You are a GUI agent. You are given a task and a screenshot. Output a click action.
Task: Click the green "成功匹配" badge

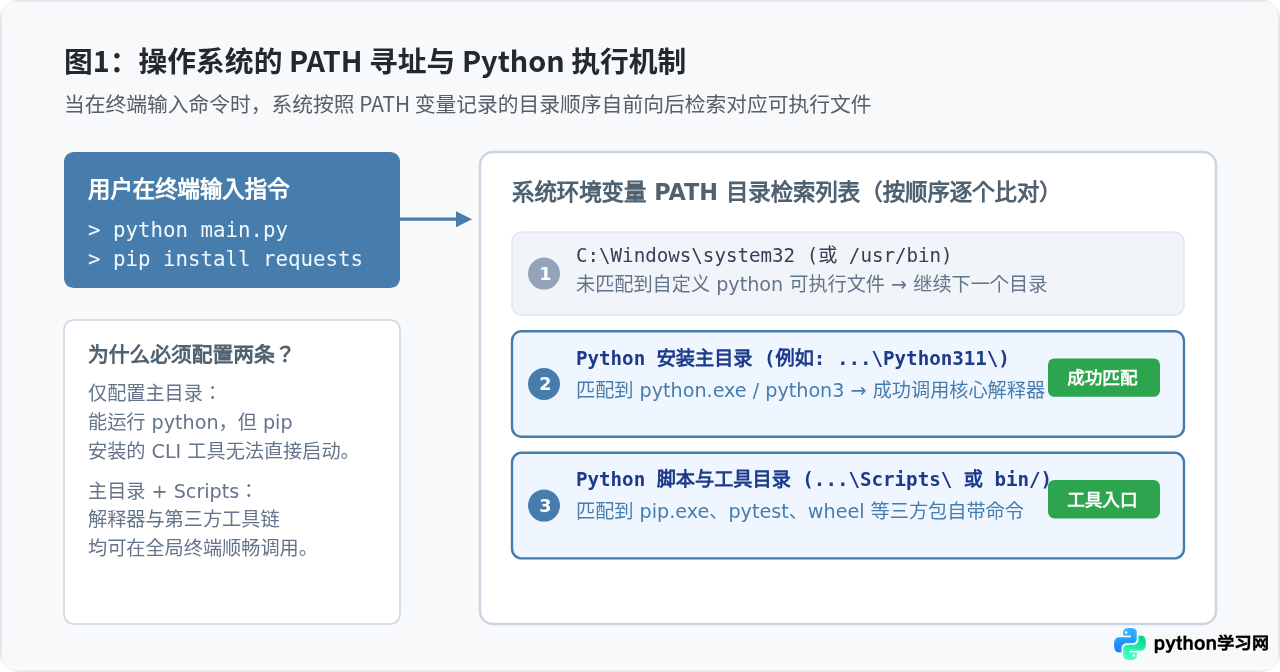click(1104, 378)
